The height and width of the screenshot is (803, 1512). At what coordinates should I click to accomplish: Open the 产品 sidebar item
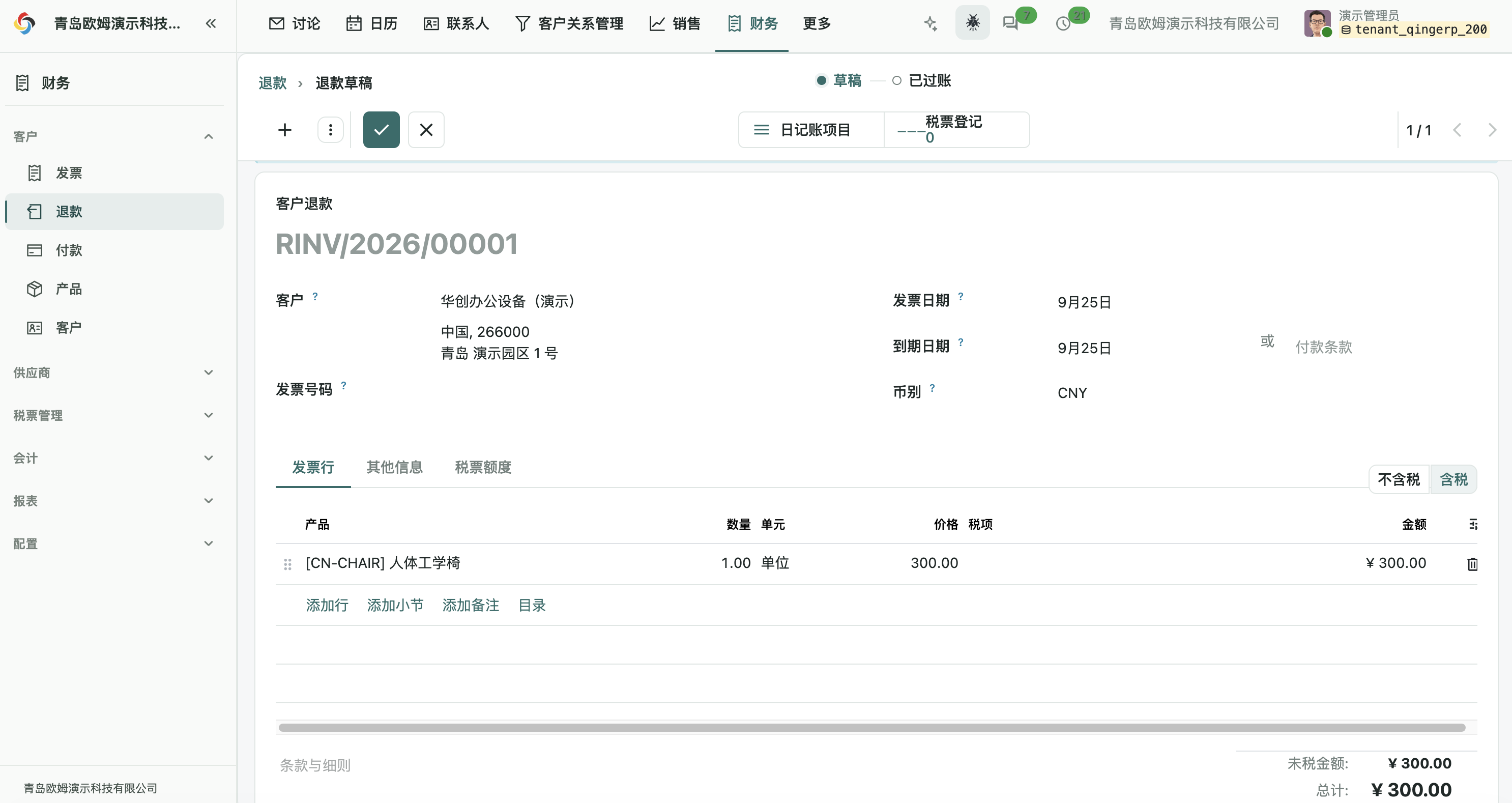pos(114,289)
